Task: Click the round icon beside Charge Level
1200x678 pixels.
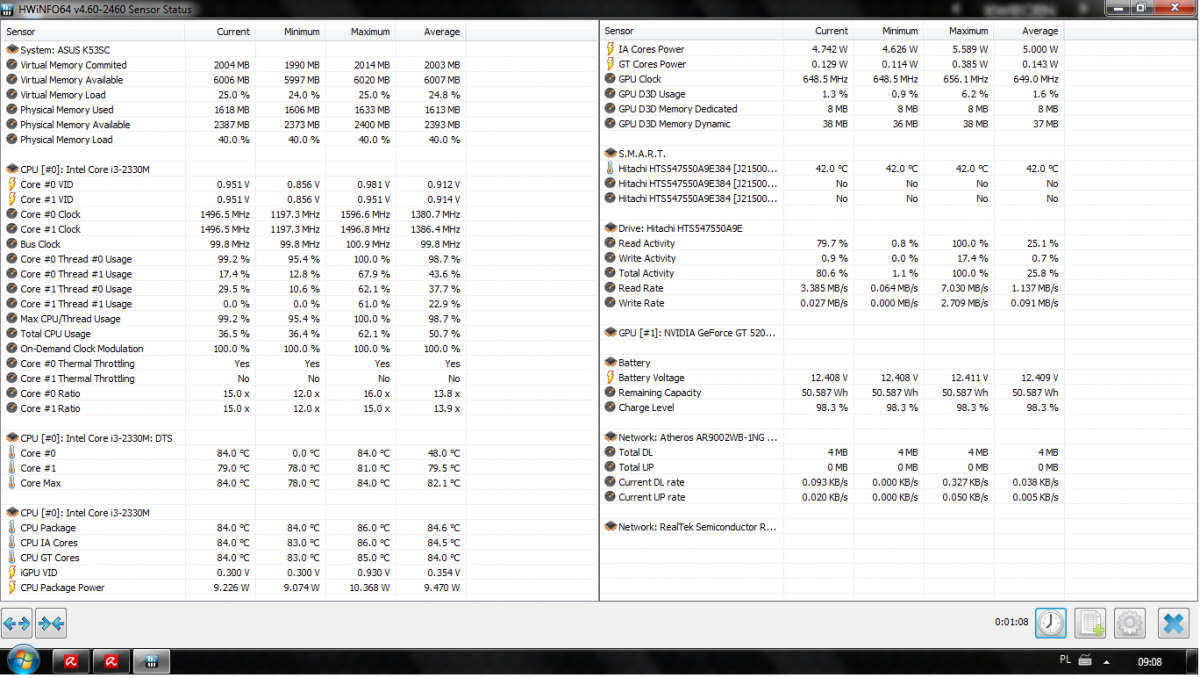Action: click(610, 408)
